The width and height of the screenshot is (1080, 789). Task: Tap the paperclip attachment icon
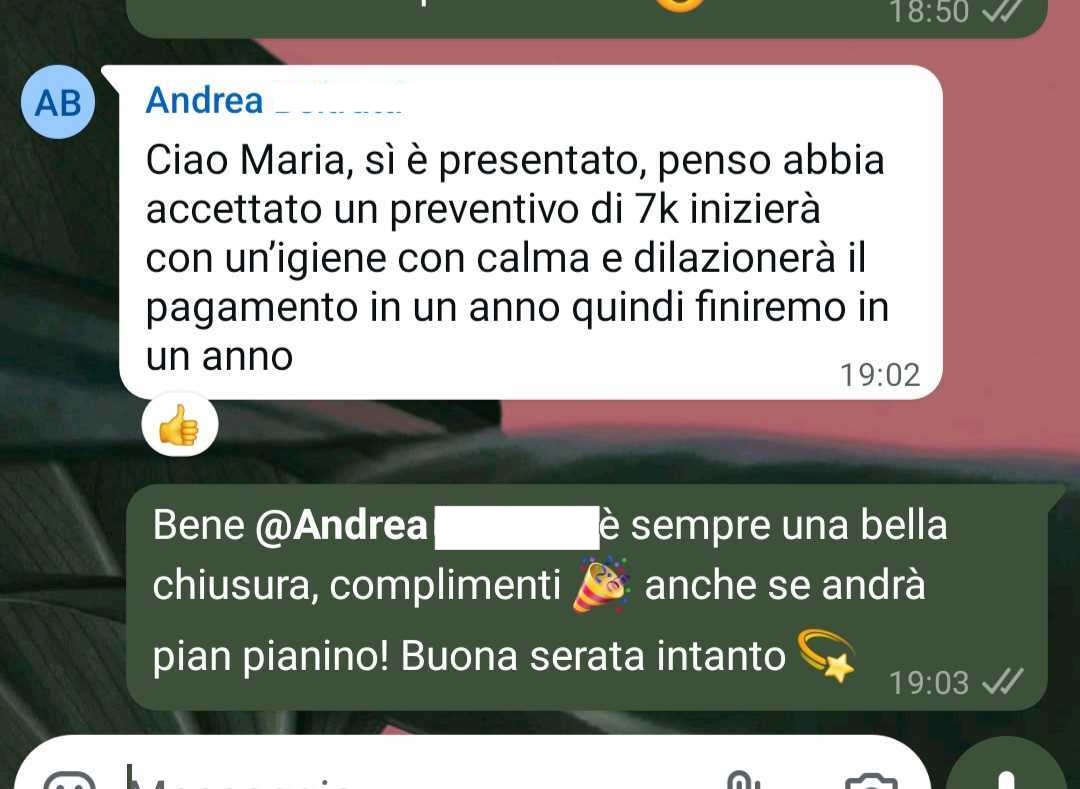pos(742,781)
